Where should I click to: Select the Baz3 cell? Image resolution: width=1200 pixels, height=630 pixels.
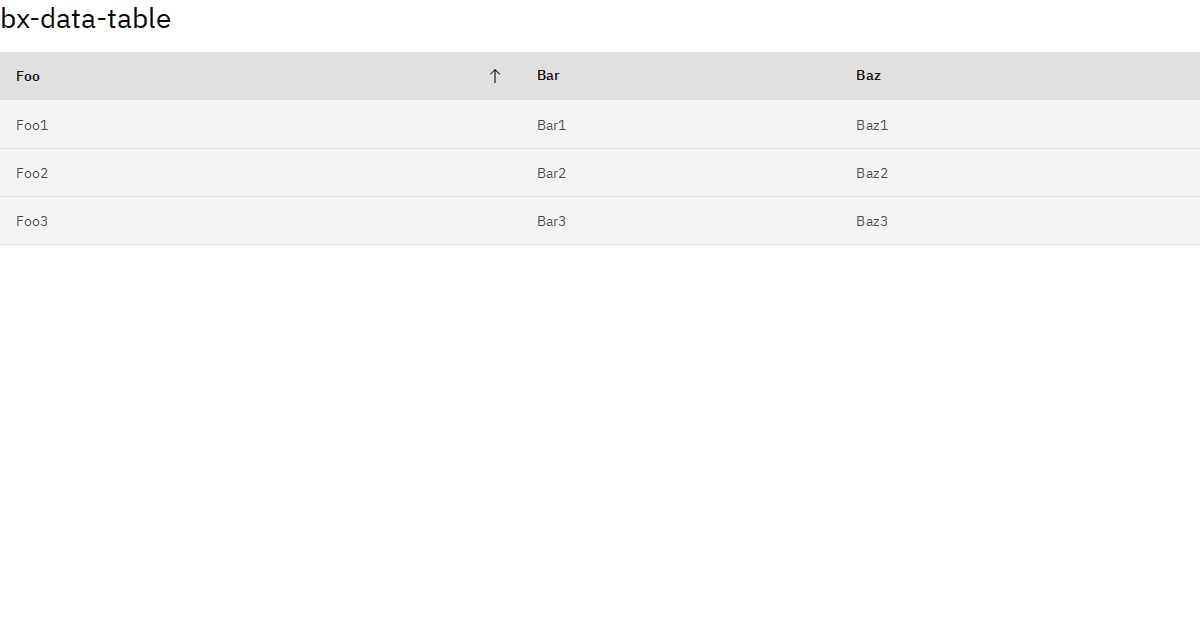pyautogui.click(x=871, y=221)
